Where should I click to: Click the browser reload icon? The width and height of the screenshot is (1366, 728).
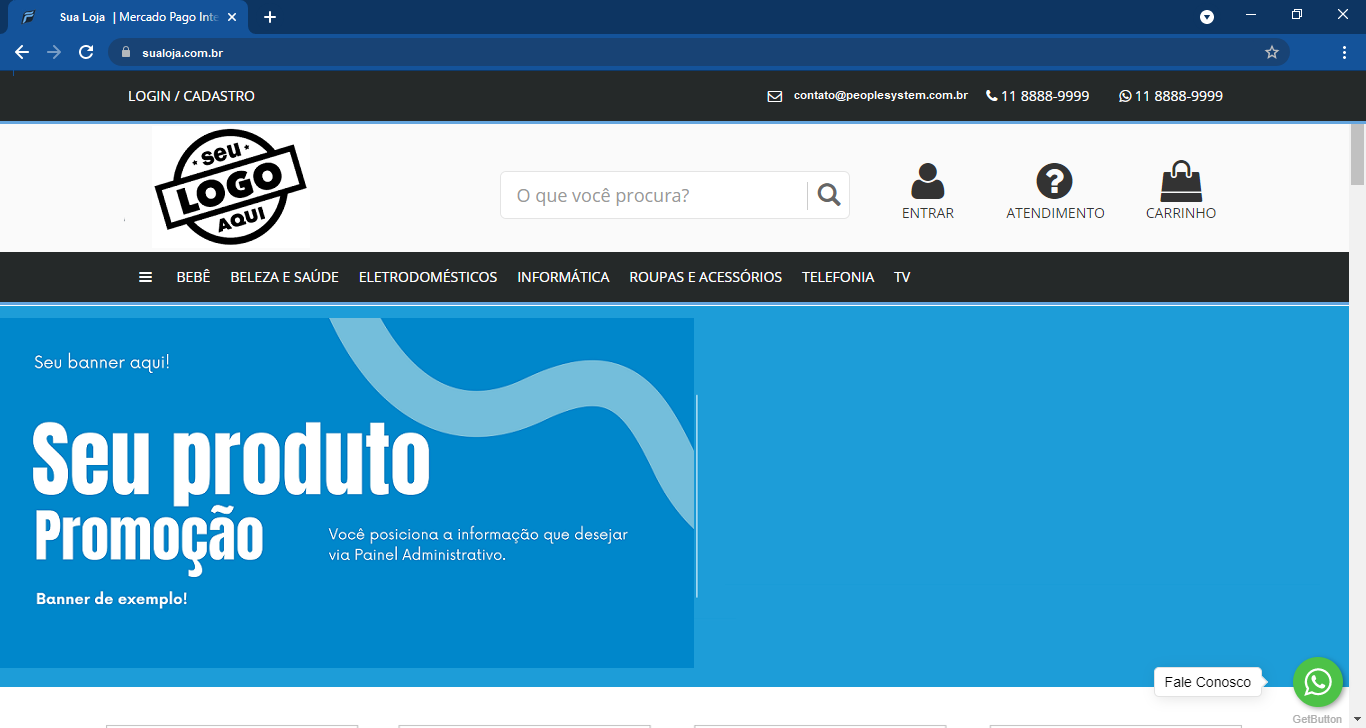tap(85, 51)
